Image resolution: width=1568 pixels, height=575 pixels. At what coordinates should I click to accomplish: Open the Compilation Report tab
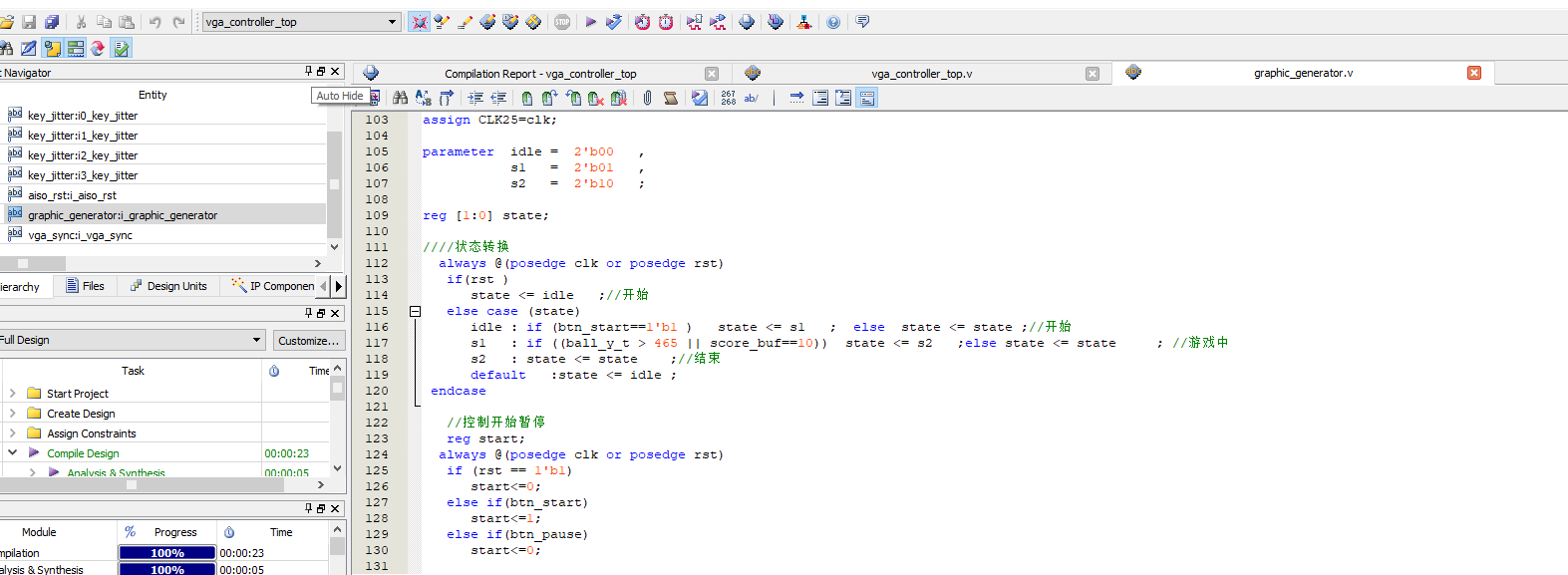coord(540,74)
